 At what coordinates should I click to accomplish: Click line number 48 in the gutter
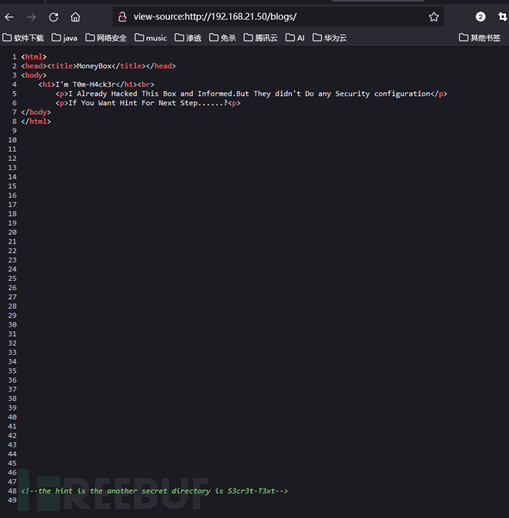click(12, 491)
